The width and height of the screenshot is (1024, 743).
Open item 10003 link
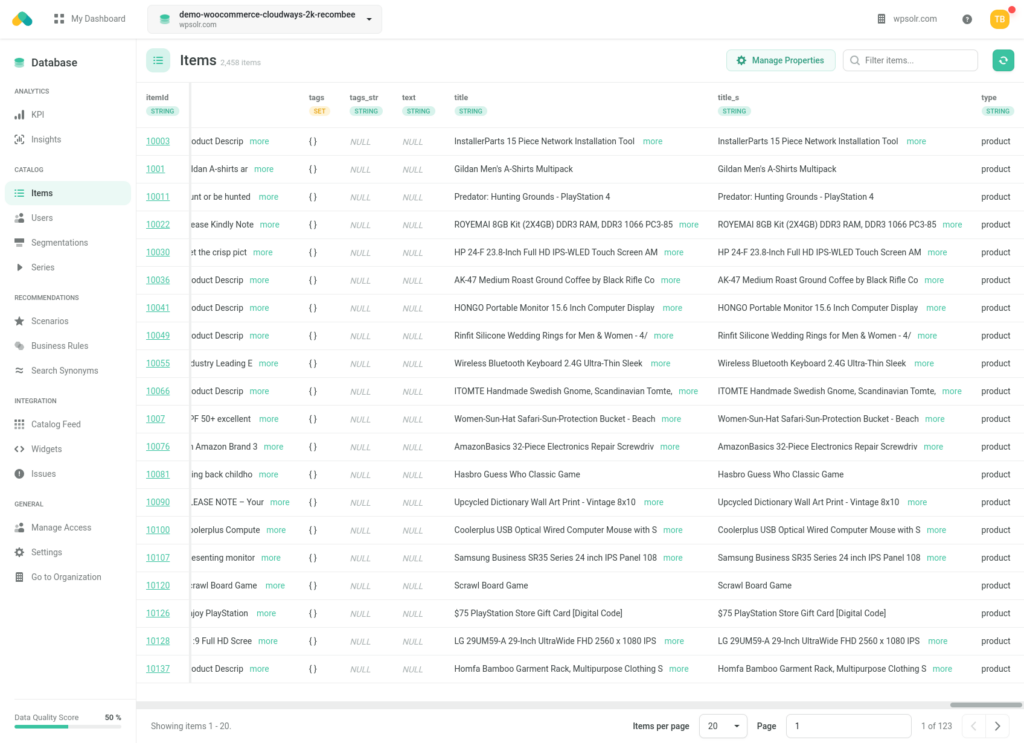(157, 142)
